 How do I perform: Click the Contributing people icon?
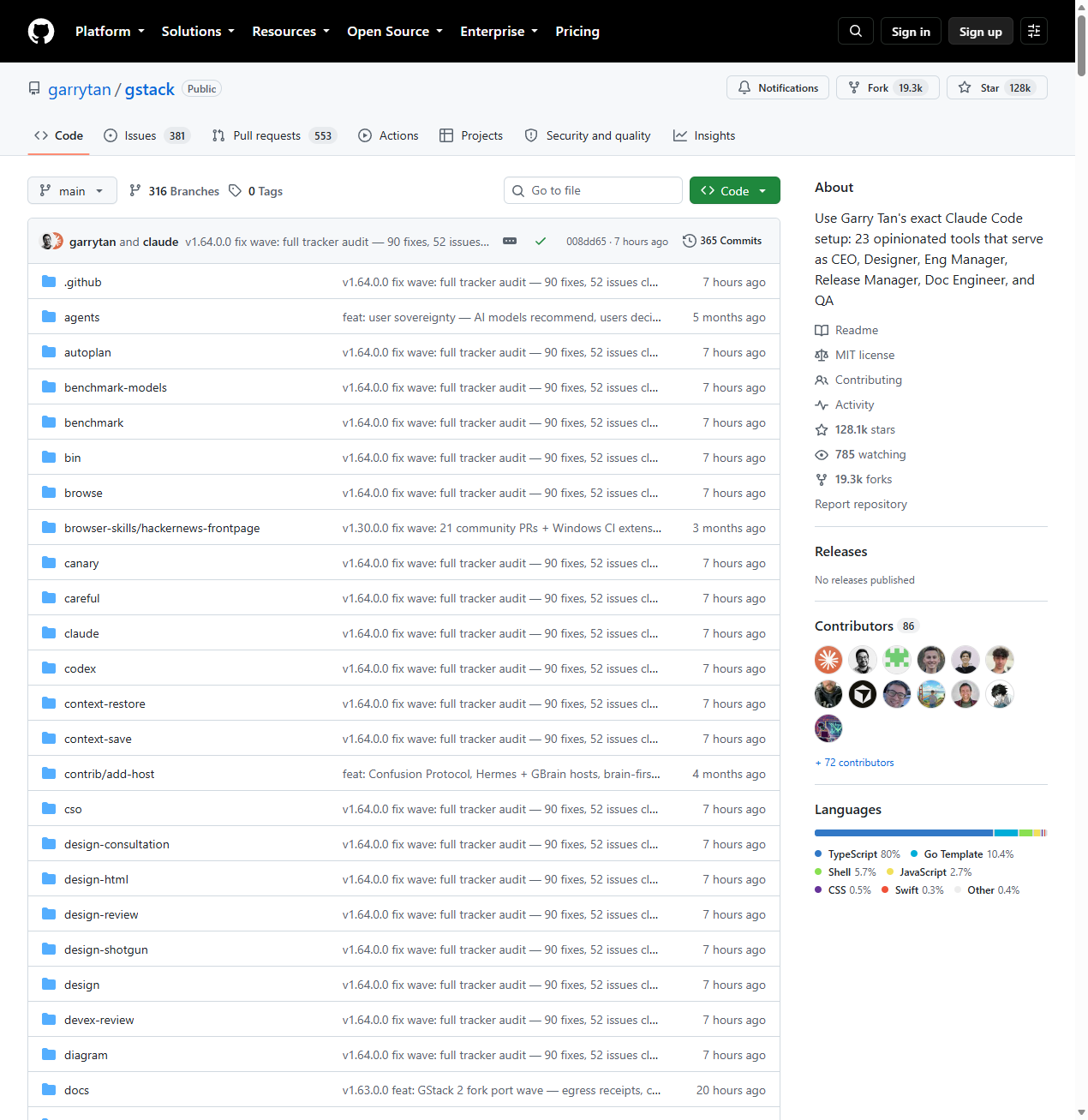point(822,380)
